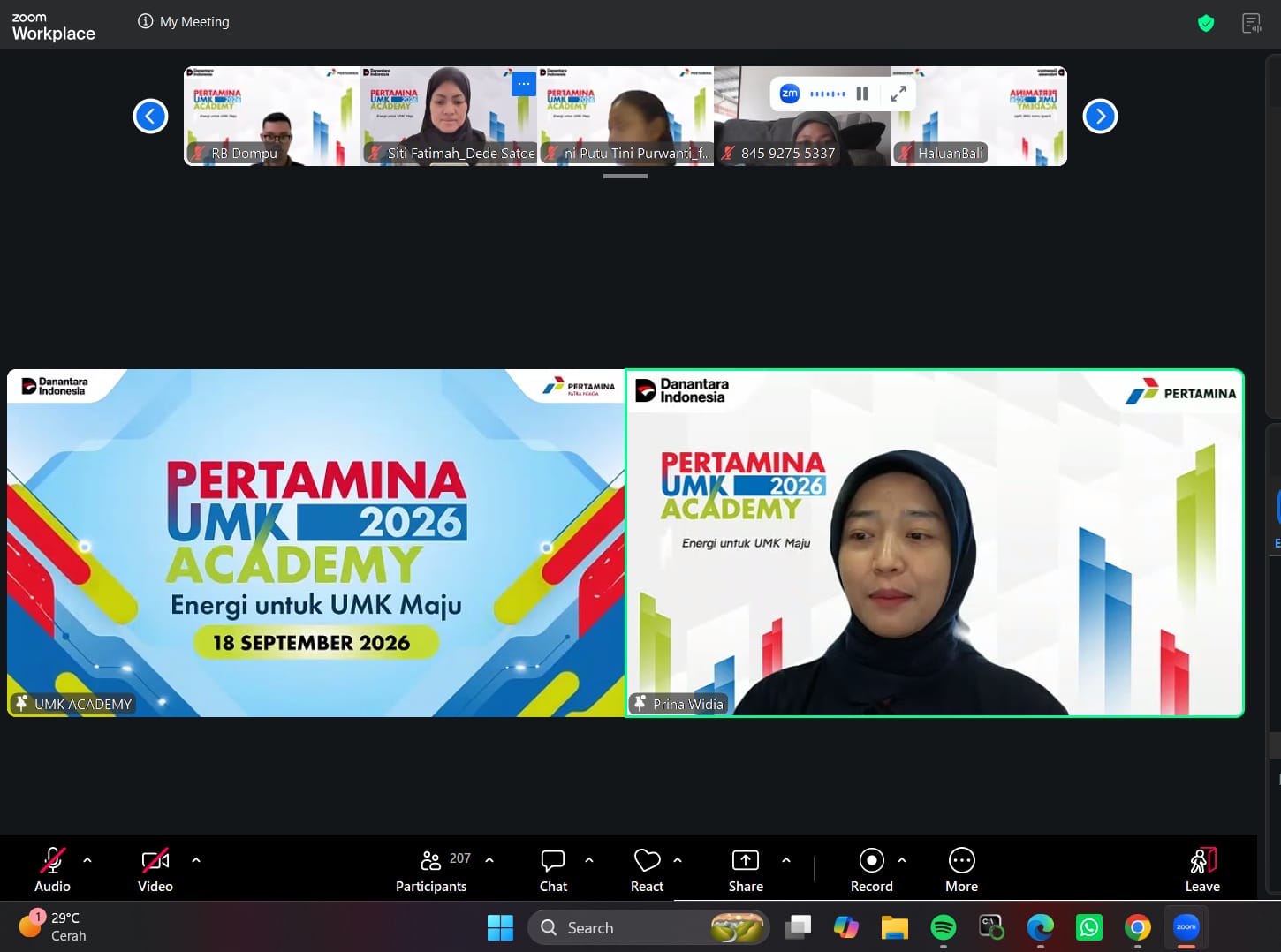Open the weather widget showing 29°C Cerah
The height and width of the screenshot is (952, 1281).
click(53, 926)
